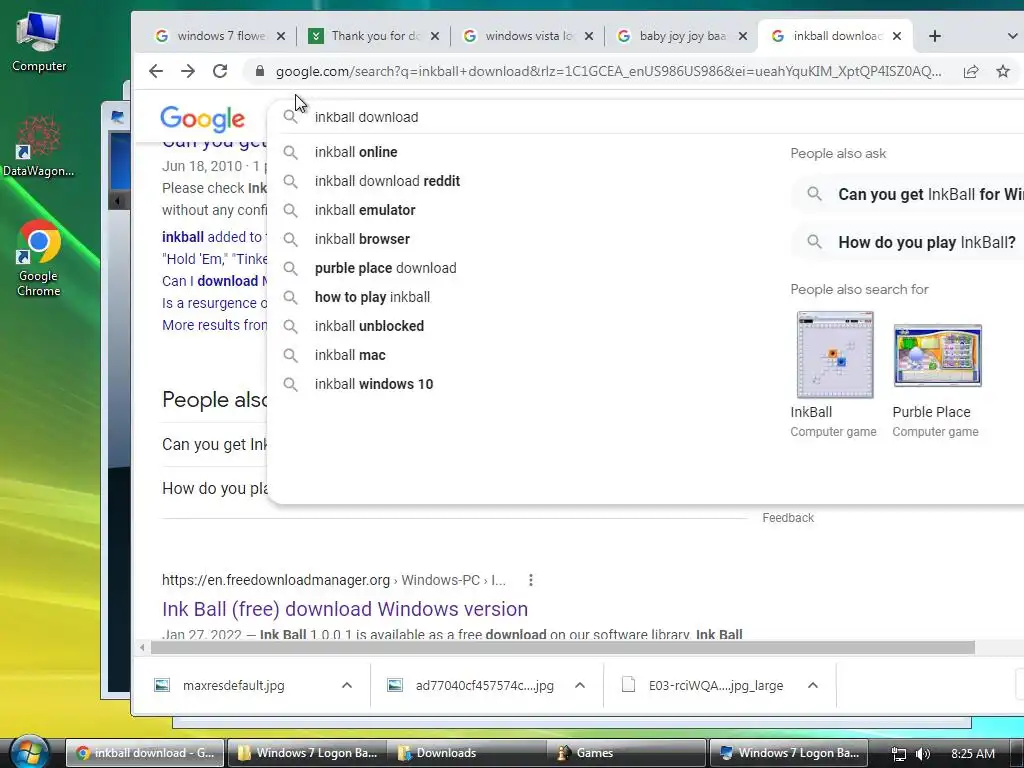
Task: Select suggestion 'inkball unblocked'
Action: click(x=369, y=326)
